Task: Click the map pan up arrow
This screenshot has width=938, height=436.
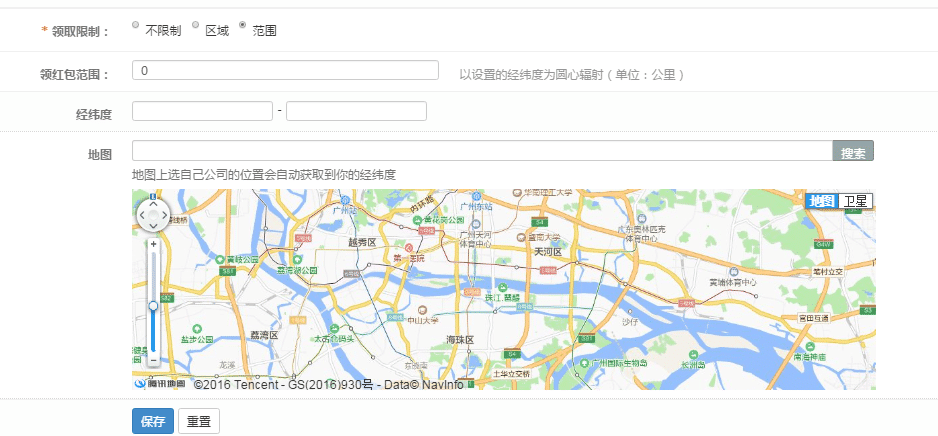Action: [x=154, y=201]
